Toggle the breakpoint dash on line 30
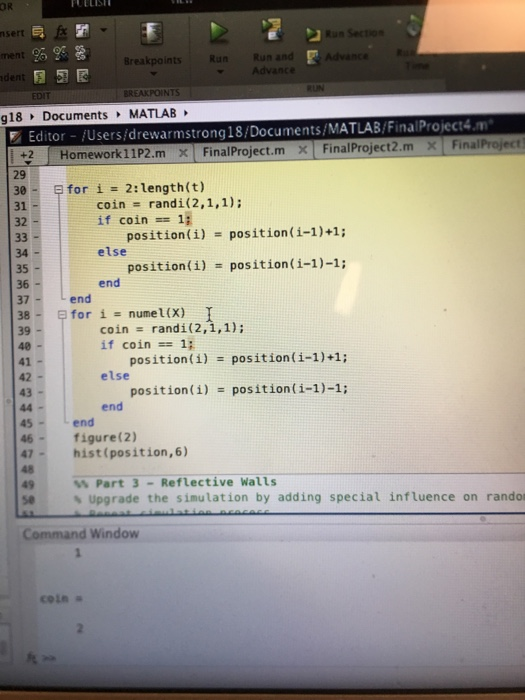525x700 pixels. coord(37,191)
